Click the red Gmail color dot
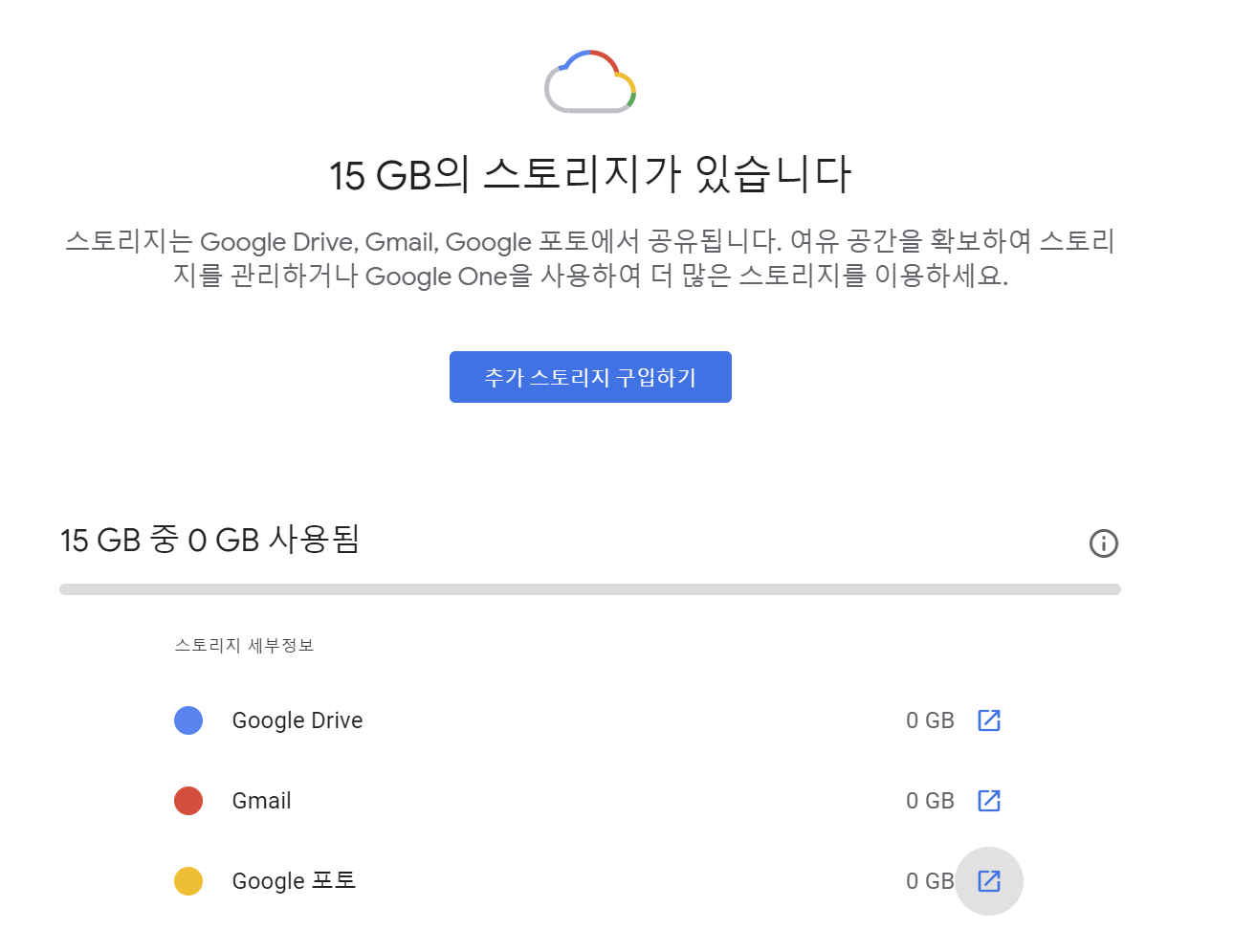The width and height of the screenshot is (1234, 952). click(x=188, y=801)
